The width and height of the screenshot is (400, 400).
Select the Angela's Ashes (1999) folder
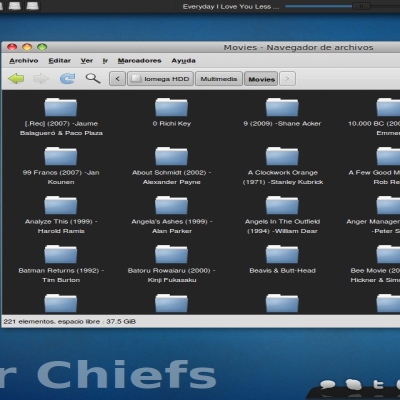(171, 205)
